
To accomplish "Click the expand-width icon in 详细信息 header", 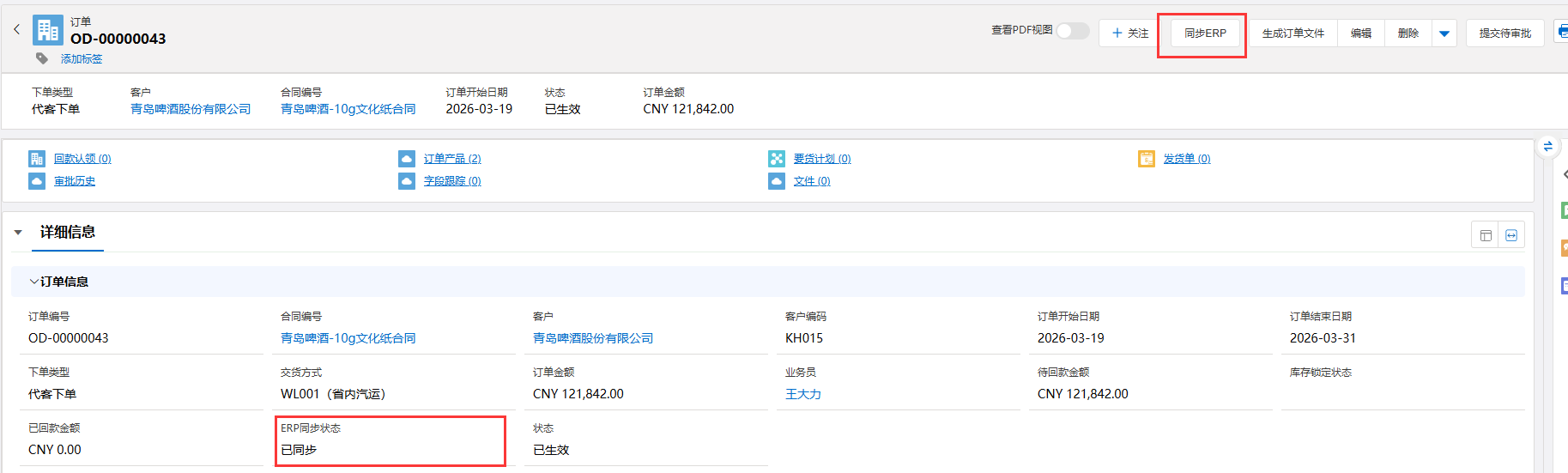I will pyautogui.click(x=1511, y=235).
